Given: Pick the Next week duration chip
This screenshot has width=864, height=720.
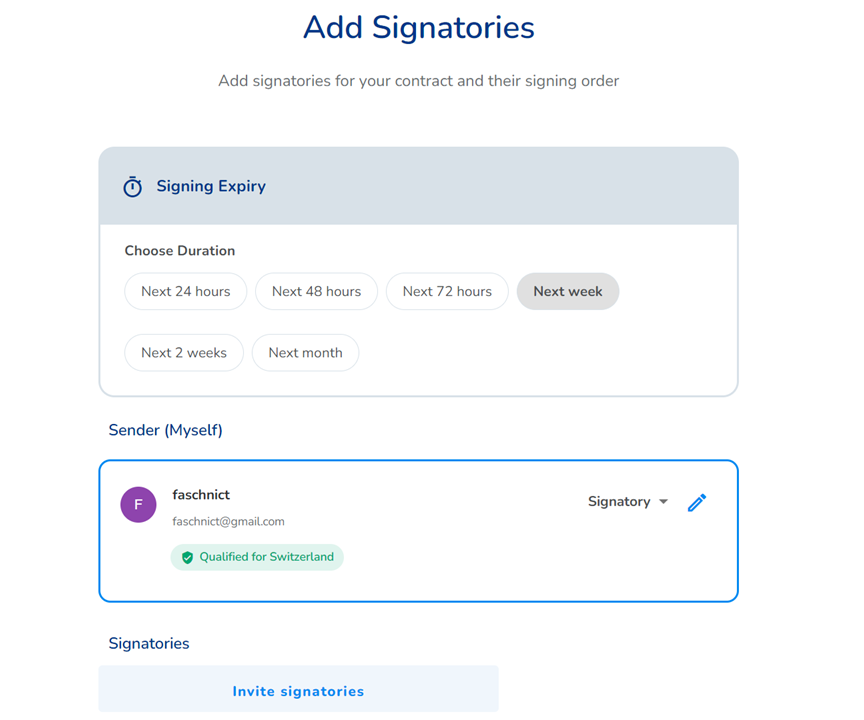Looking at the screenshot, I should coord(568,291).
